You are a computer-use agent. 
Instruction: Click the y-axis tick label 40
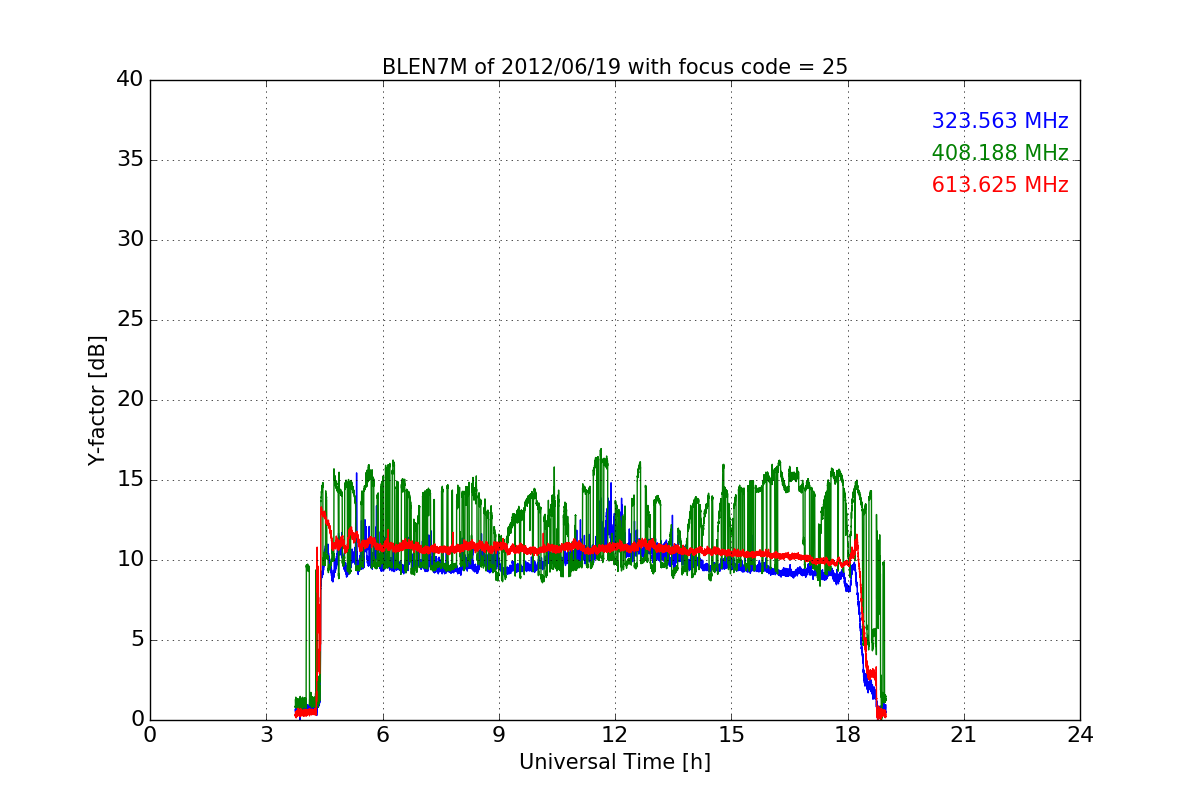coord(130,80)
